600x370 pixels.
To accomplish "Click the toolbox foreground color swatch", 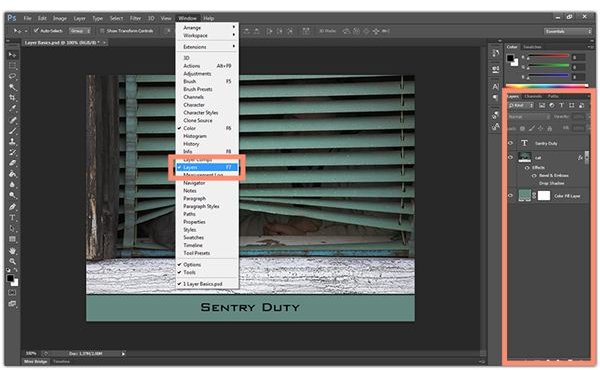I will (10, 279).
